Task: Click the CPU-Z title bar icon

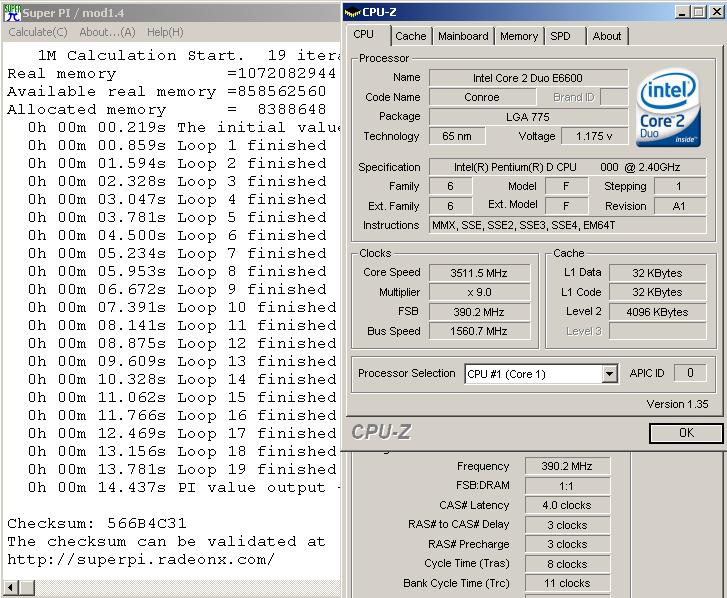Action: click(x=352, y=13)
